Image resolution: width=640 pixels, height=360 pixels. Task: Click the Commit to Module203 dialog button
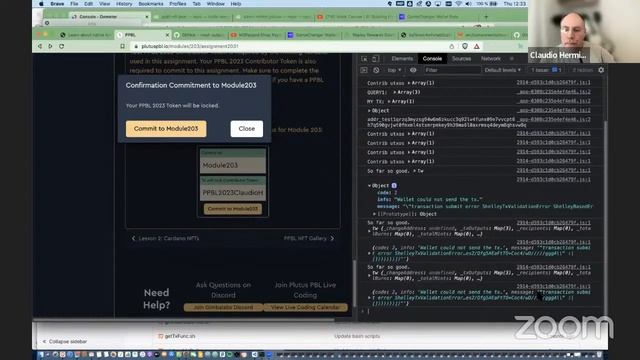point(166,129)
